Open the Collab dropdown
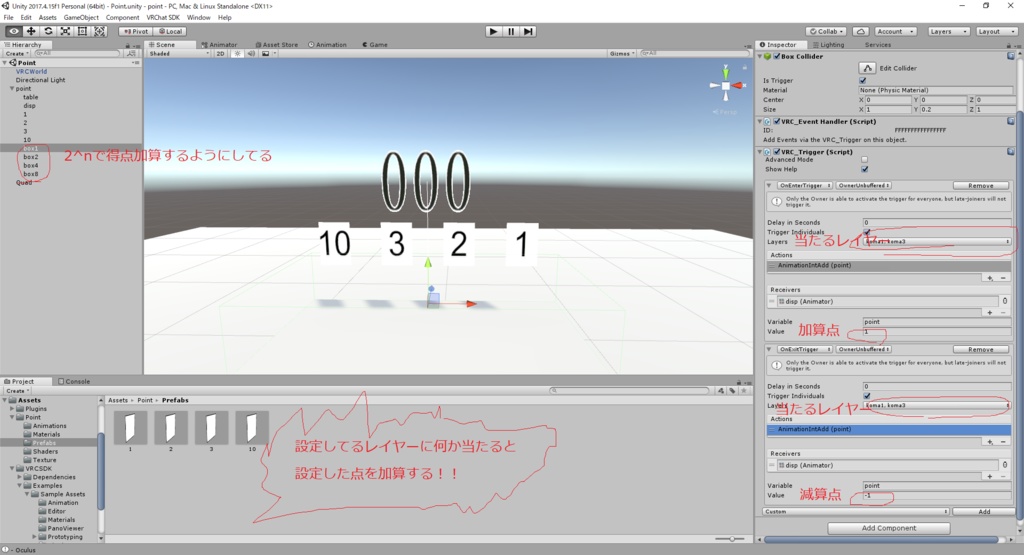The image size is (1024, 555). 826,31
